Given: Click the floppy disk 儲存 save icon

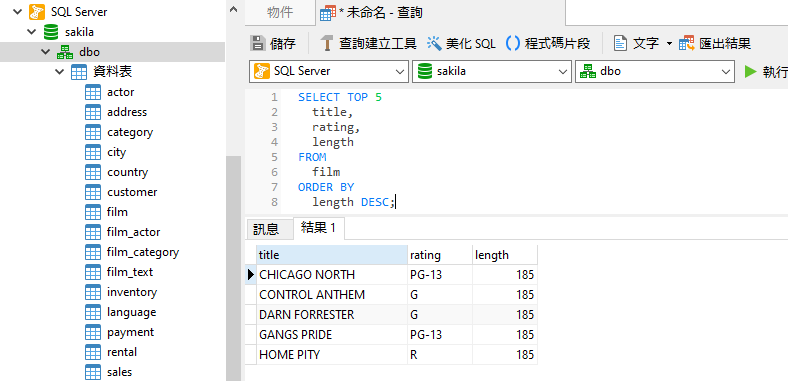Looking at the screenshot, I should [x=257, y=43].
